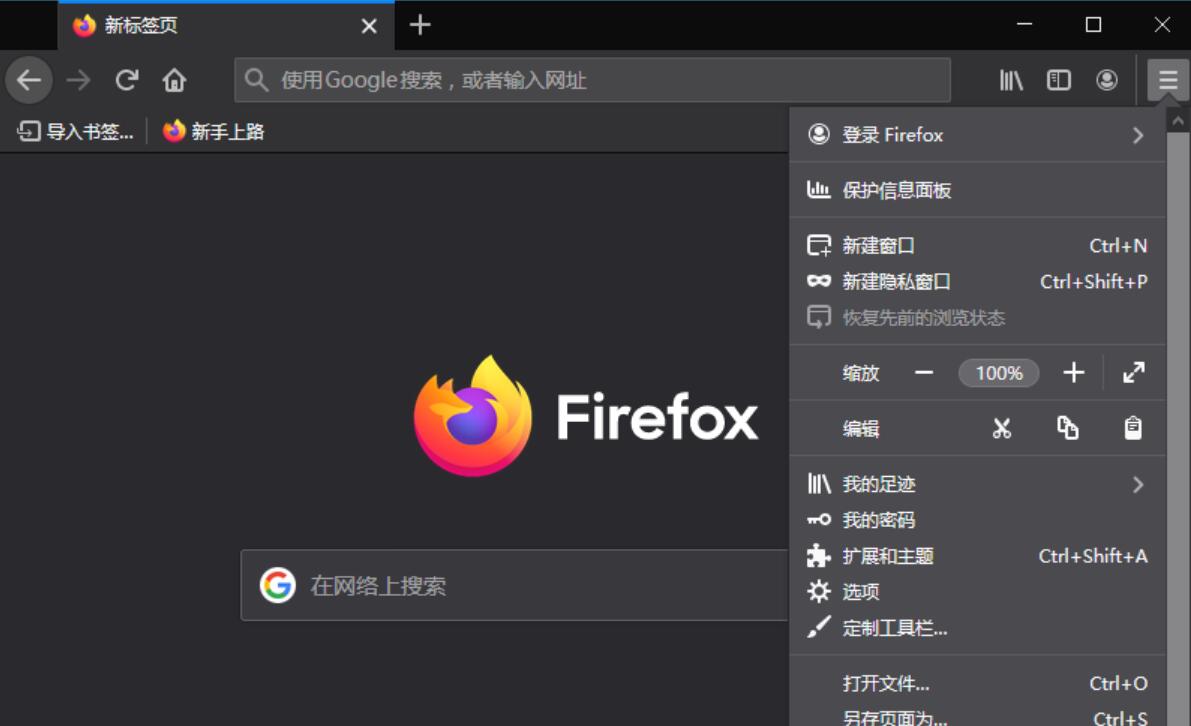Copy using the copy icon in 编辑 row
This screenshot has width=1191, height=726.
click(x=1067, y=428)
